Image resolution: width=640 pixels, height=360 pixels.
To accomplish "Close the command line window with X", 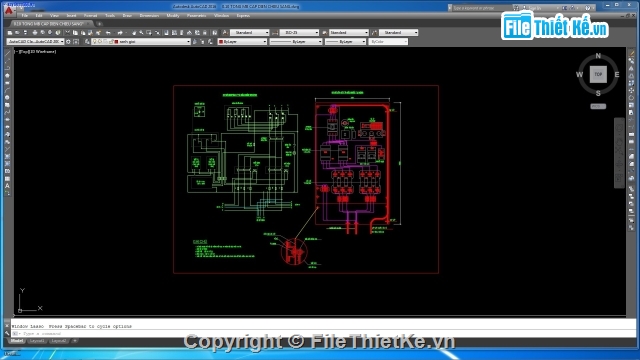I will point(7,326).
